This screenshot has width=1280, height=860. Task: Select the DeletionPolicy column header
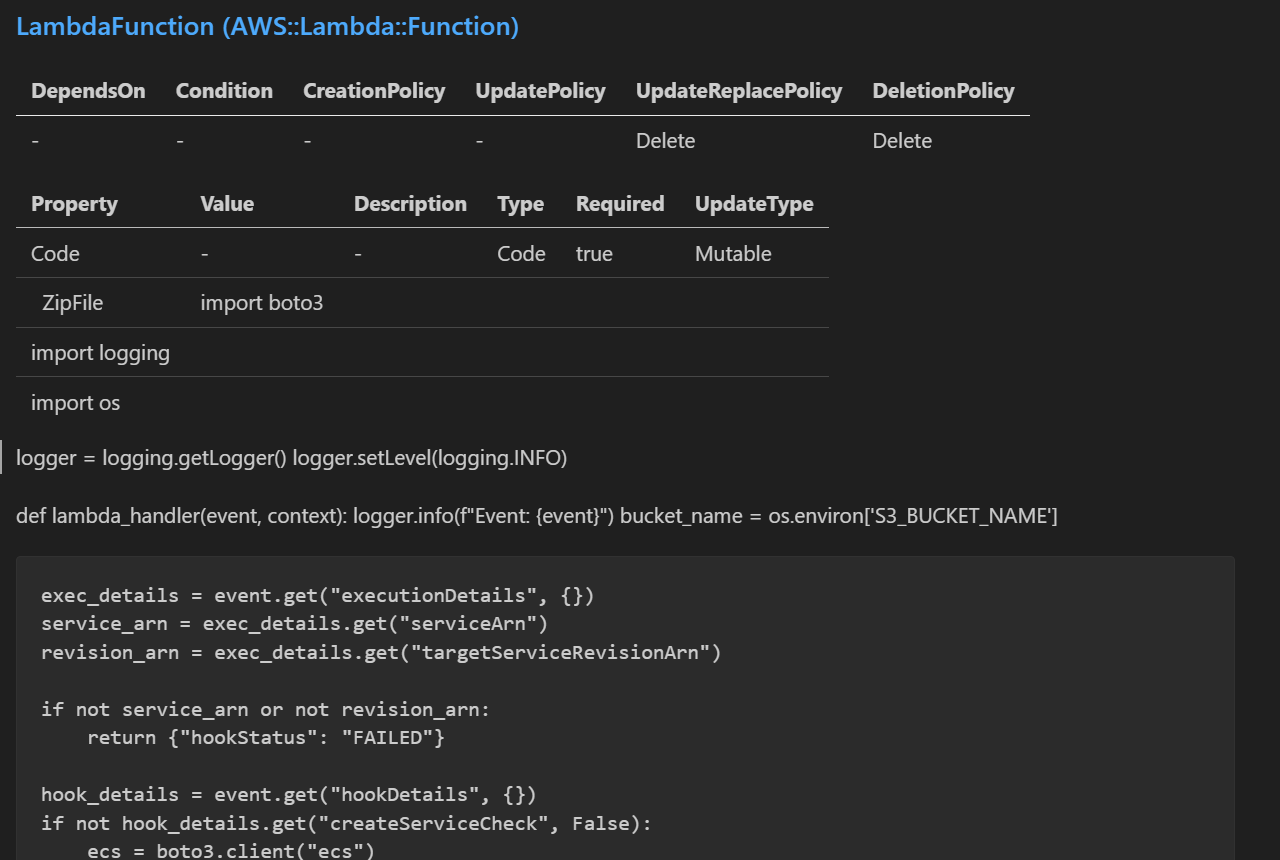coord(943,91)
